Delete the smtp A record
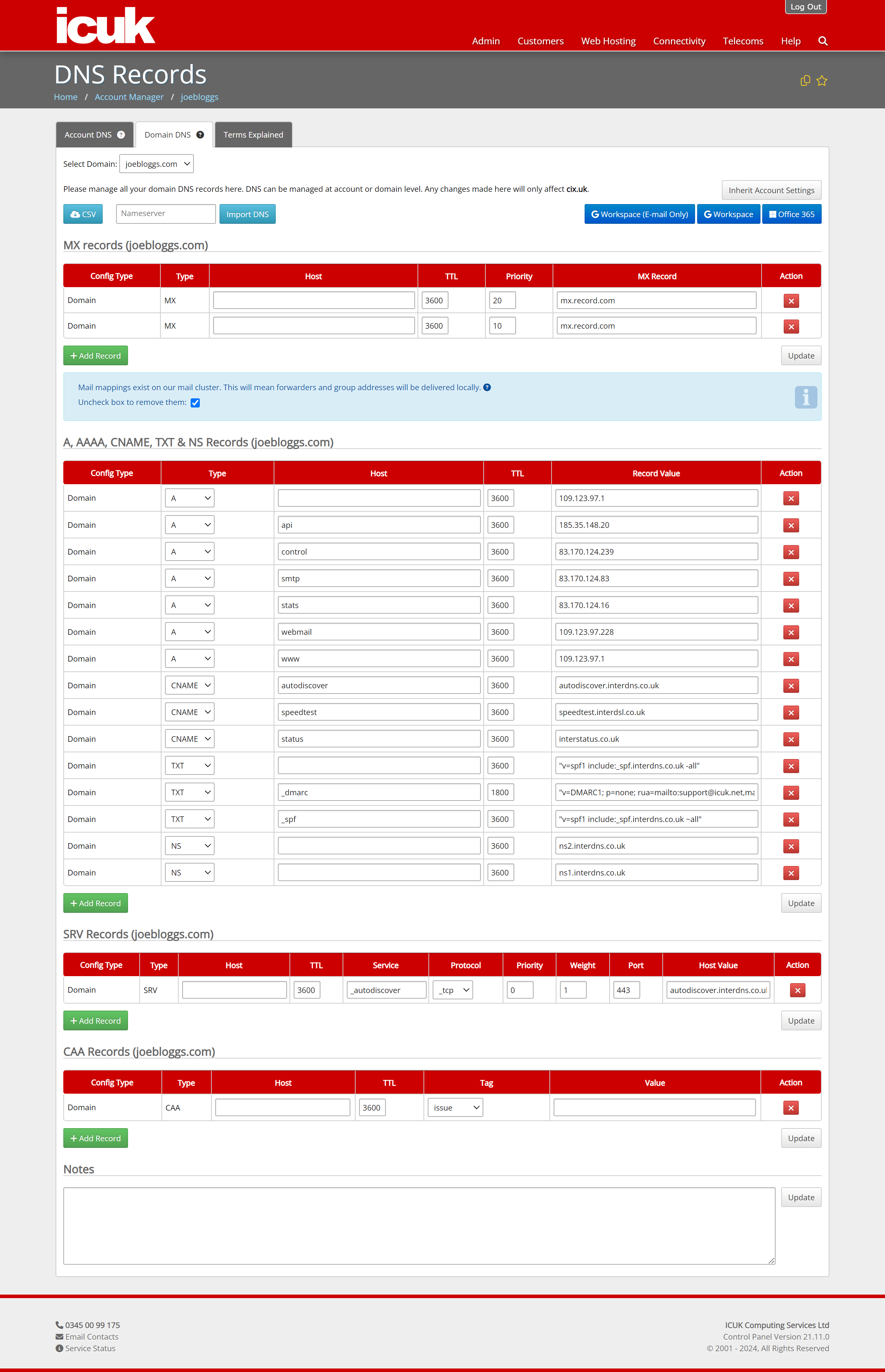Viewport: 885px width, 1372px height. tap(791, 579)
